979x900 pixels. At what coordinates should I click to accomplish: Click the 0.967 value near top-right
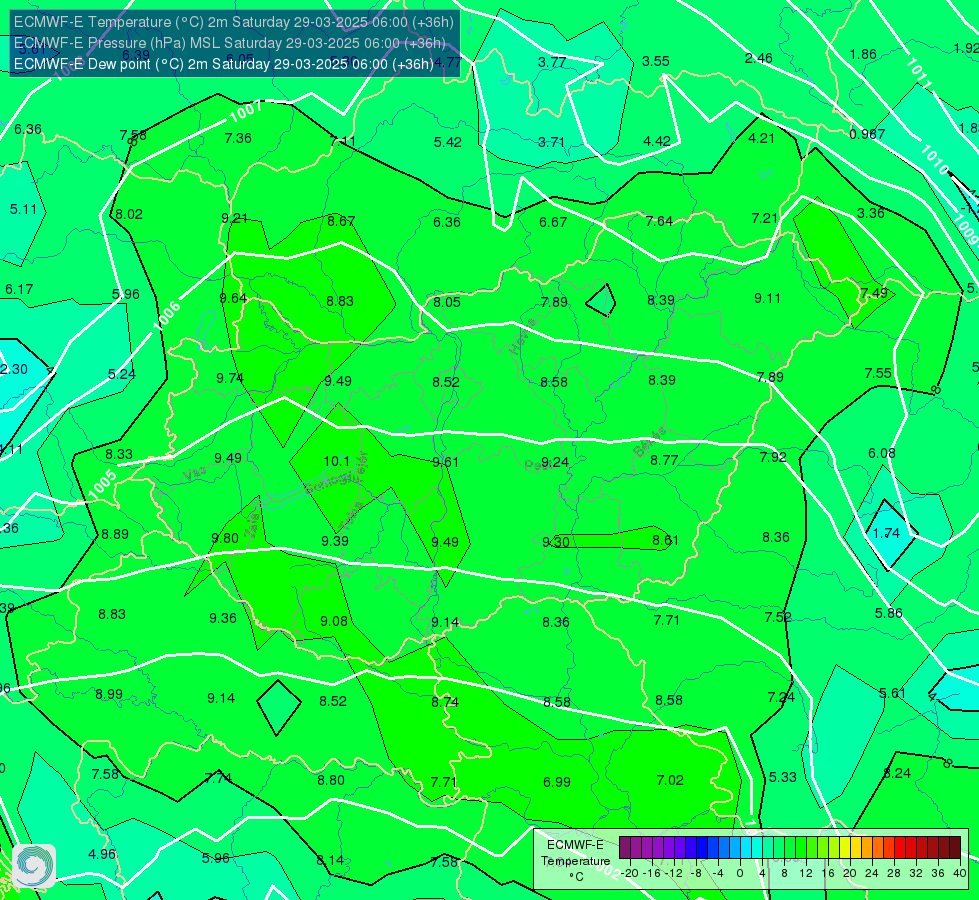867,134
